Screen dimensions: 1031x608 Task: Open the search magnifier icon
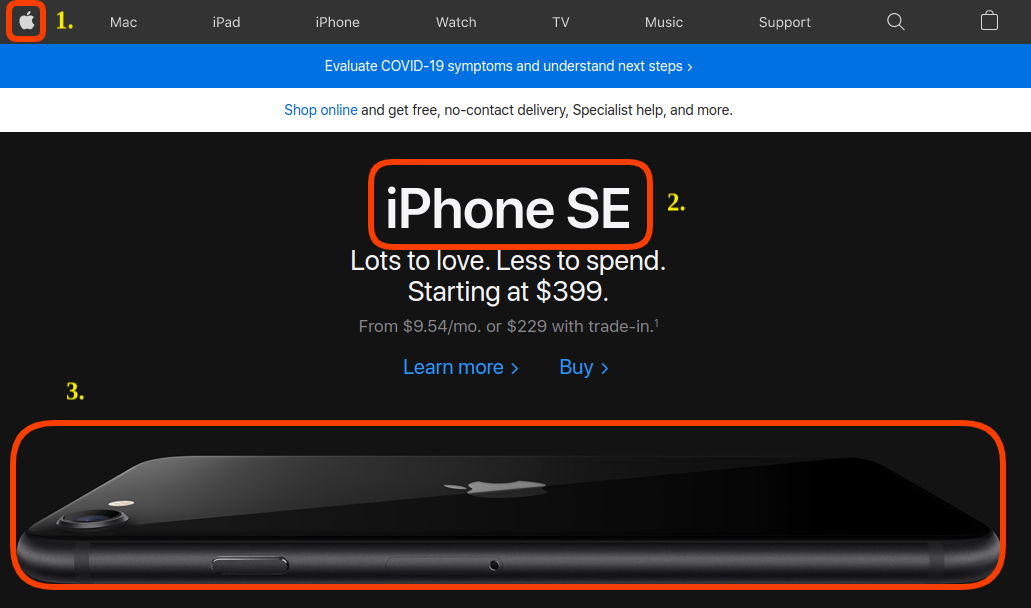pos(896,22)
